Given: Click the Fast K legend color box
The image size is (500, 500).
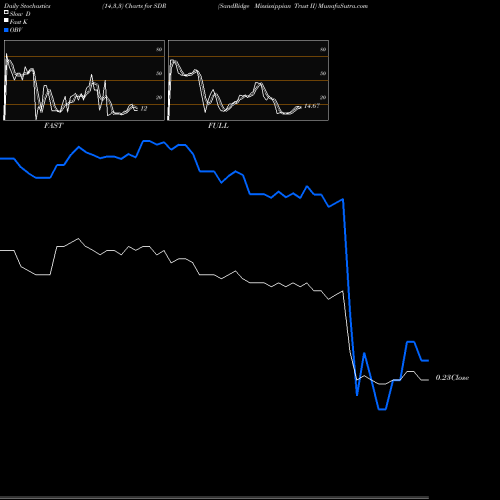Looking at the screenshot, I should tap(6, 21).
